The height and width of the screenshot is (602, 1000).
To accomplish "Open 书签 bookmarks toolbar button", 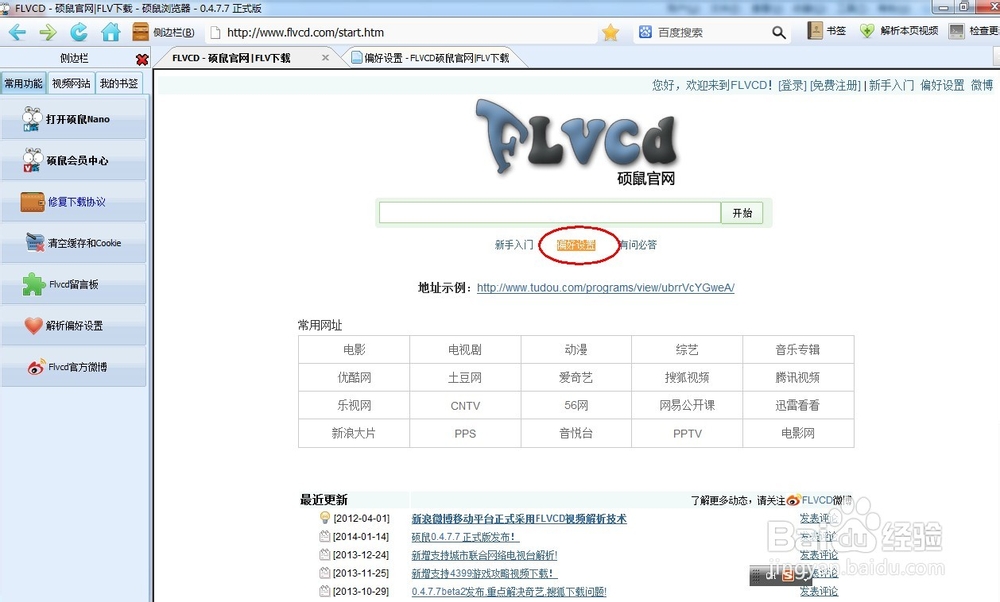I will pyautogui.click(x=827, y=31).
